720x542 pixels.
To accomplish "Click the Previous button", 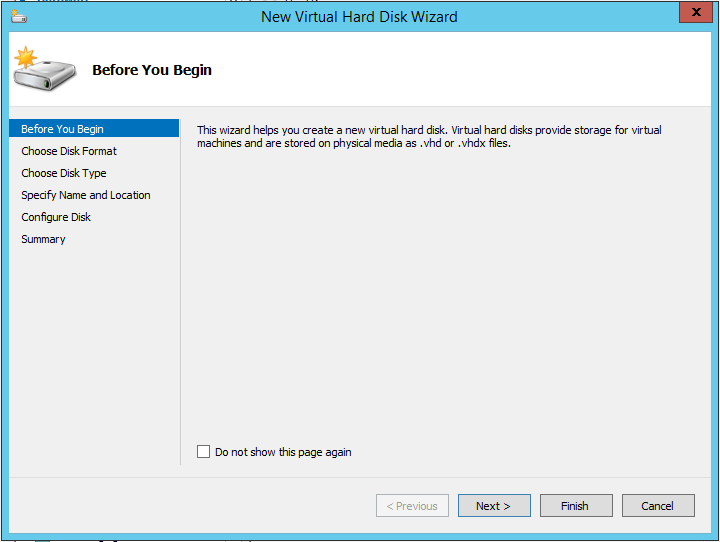I will (412, 506).
